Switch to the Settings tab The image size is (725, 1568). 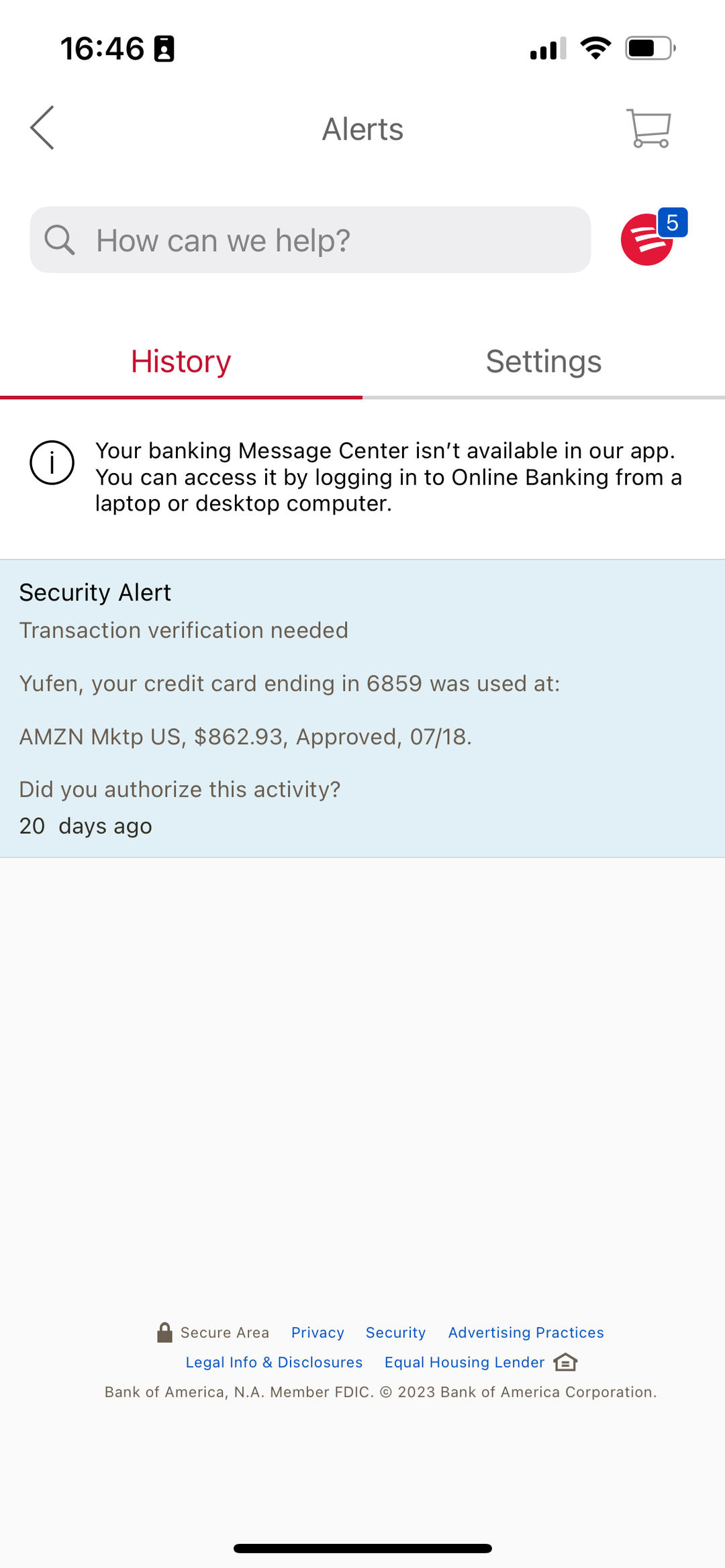point(544,362)
